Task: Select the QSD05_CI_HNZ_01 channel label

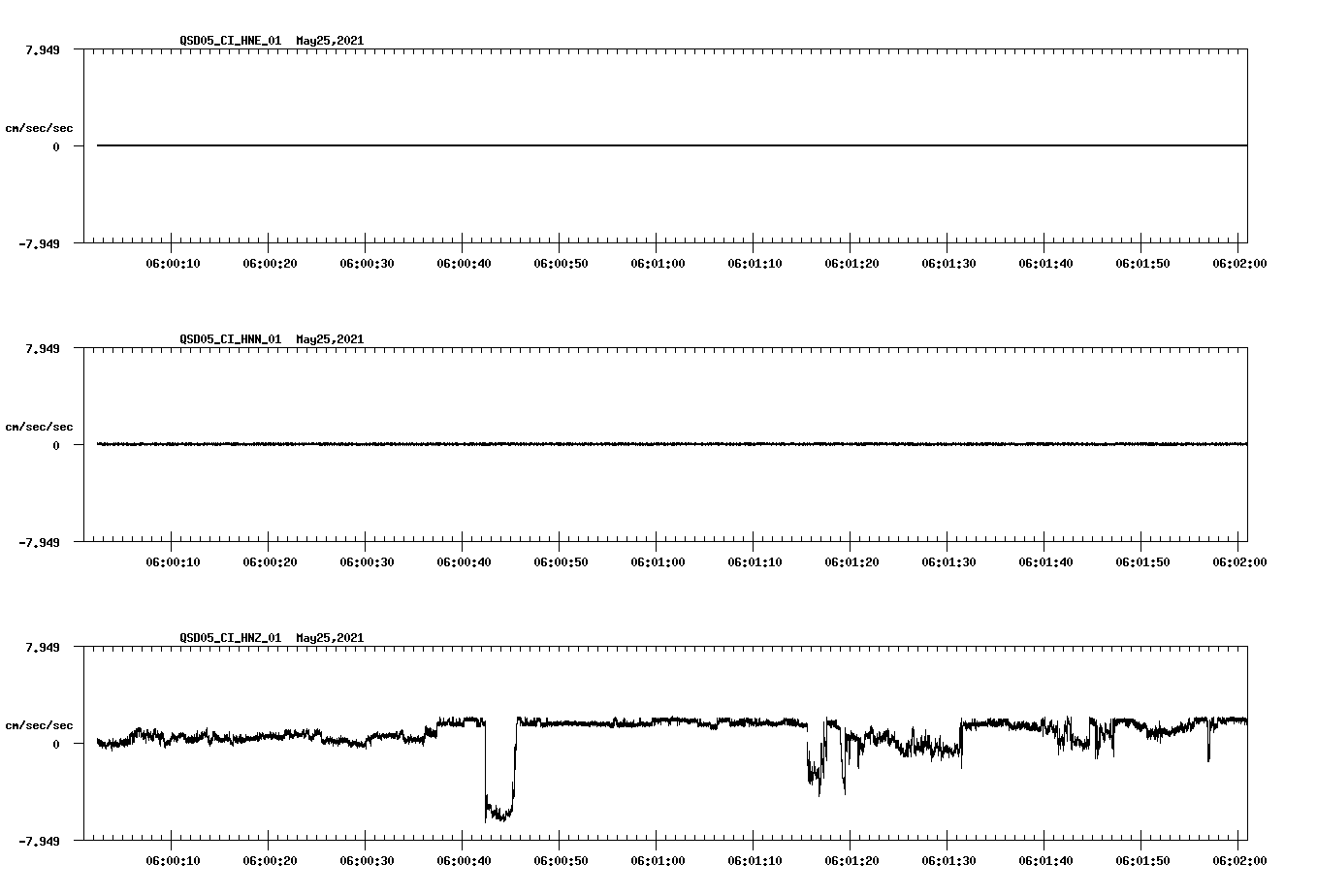Action: point(230,639)
